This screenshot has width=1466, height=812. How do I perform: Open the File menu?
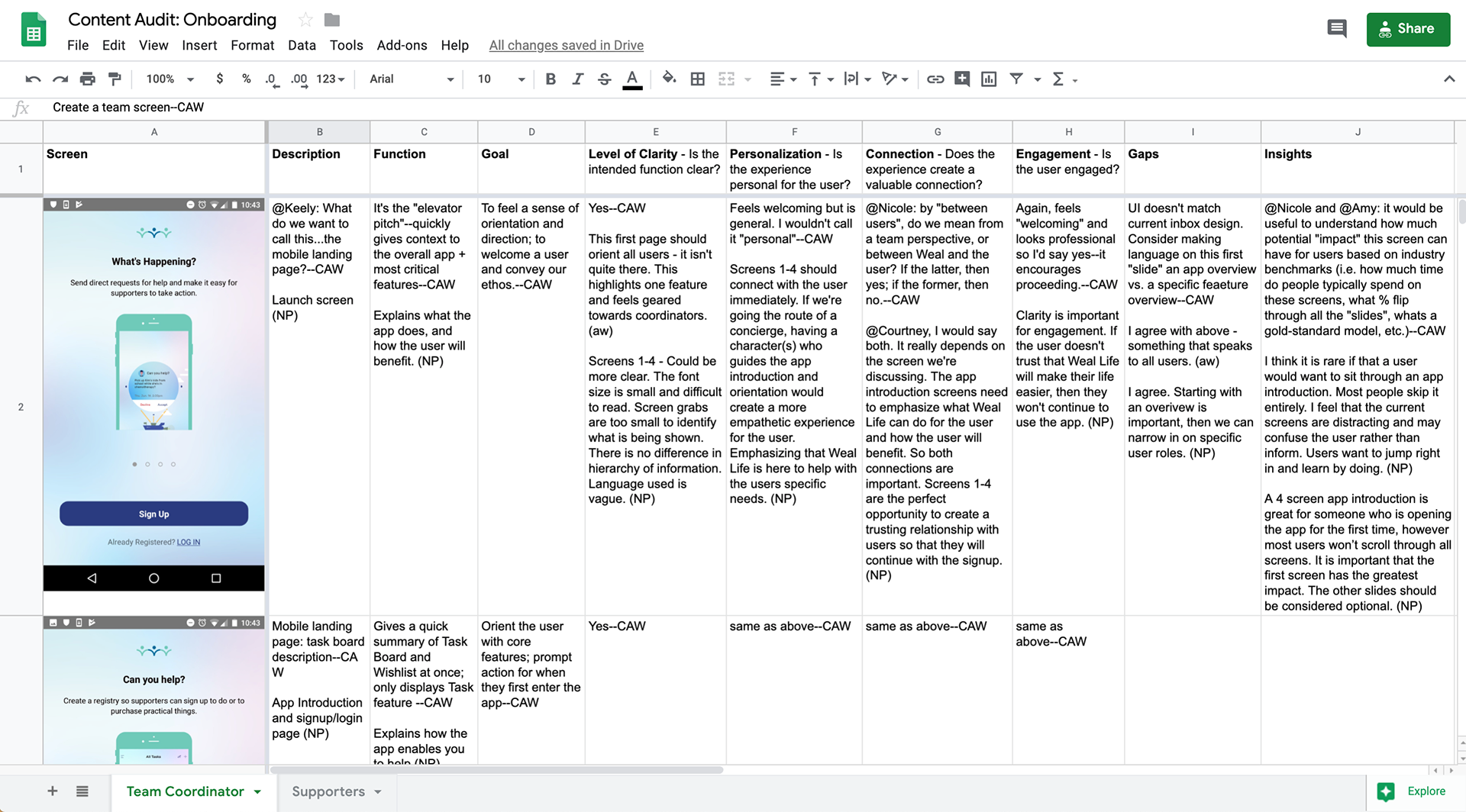(78, 45)
